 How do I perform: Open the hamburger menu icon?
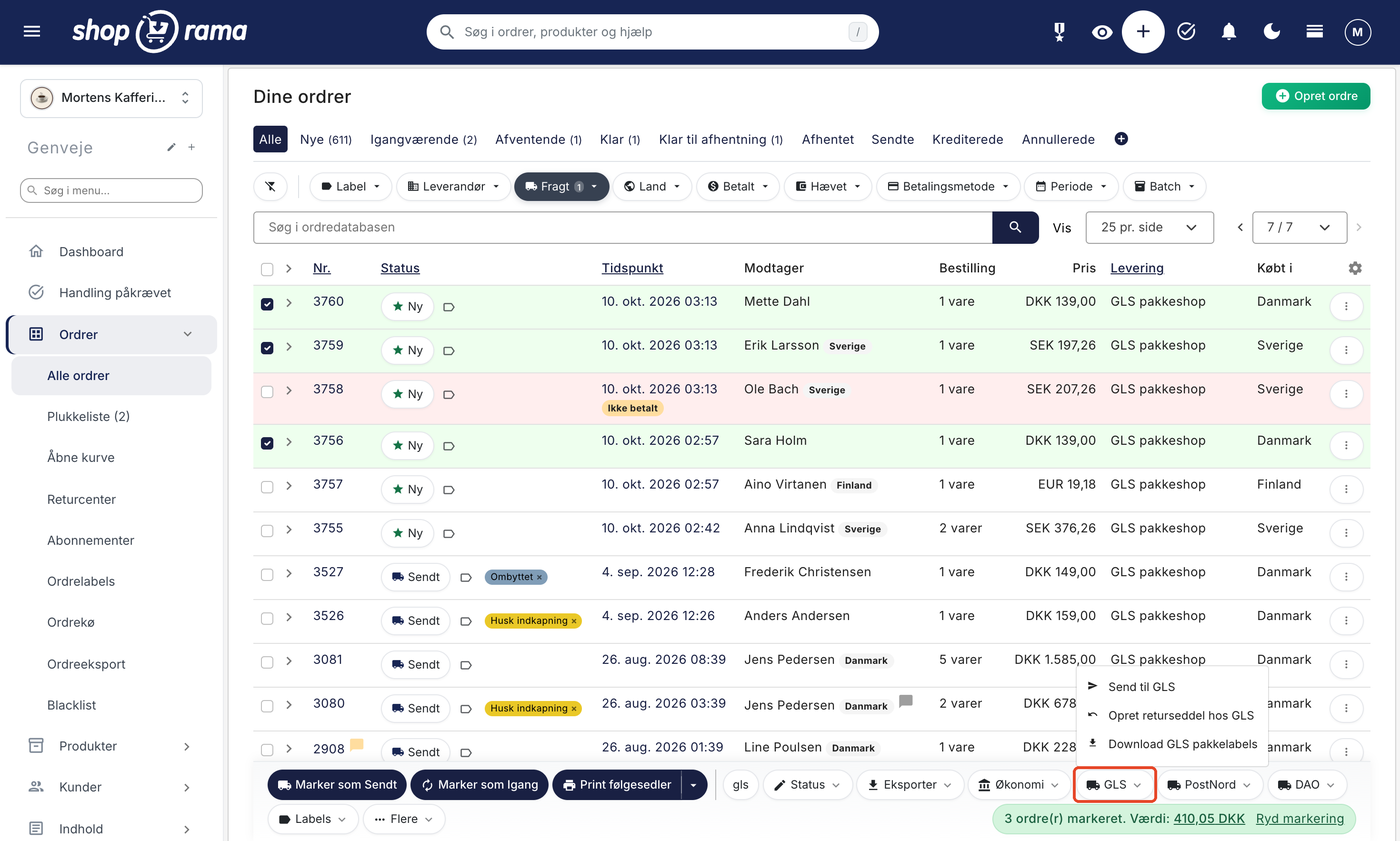[32, 32]
